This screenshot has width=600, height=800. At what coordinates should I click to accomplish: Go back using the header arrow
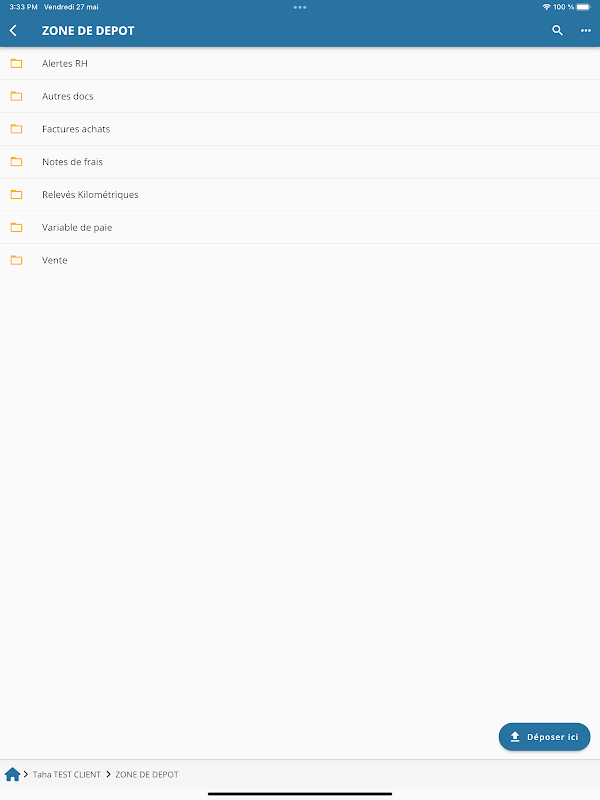pos(13,31)
